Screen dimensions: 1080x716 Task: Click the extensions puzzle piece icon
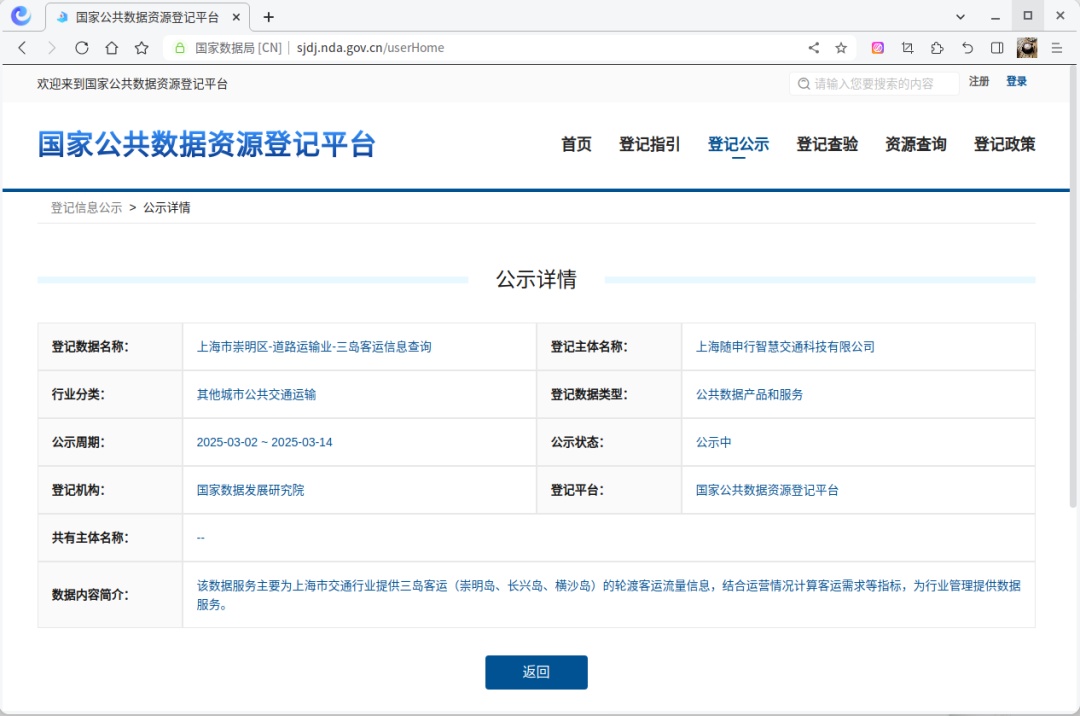tap(936, 47)
